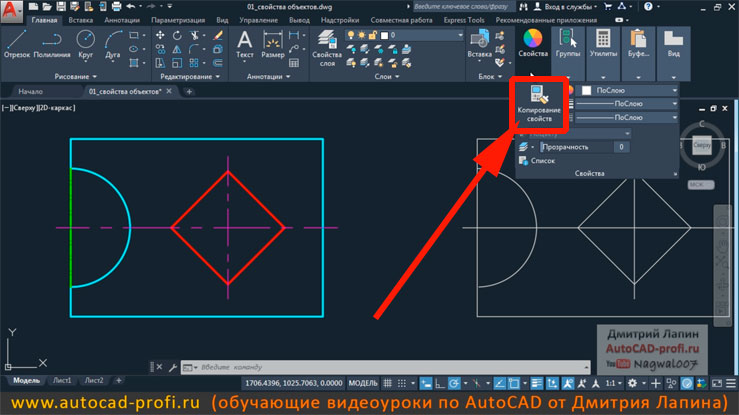The image size is (739, 415).
Task: Click the Копирование свойств match properties button
Action: pos(539,105)
